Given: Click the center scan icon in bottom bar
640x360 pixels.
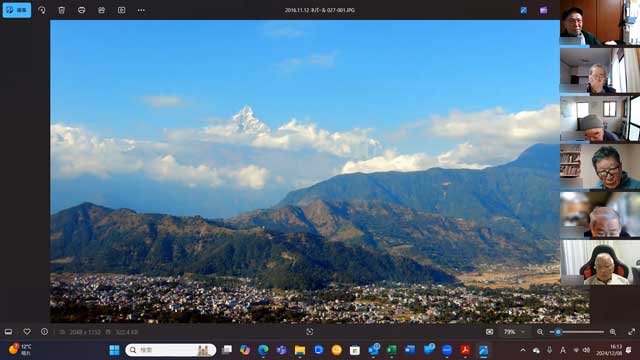Looking at the screenshot, I should pos(309,332).
